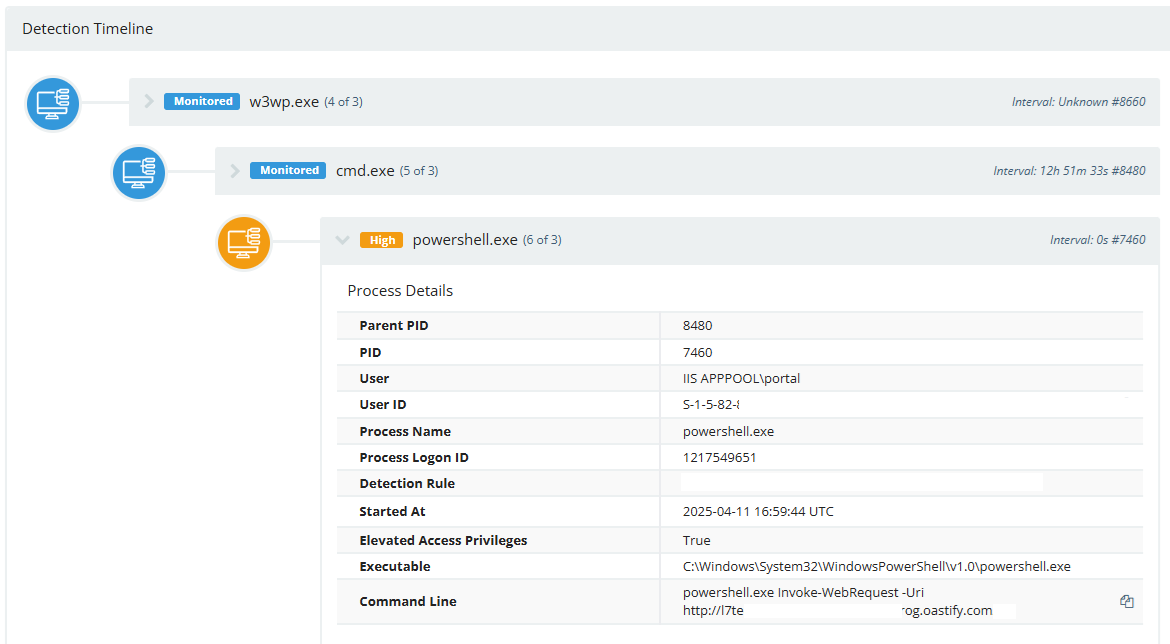Viewport: 1170px width, 644px height.
Task: Click the Monitored badge on w3wp.exe
Action: [202, 101]
